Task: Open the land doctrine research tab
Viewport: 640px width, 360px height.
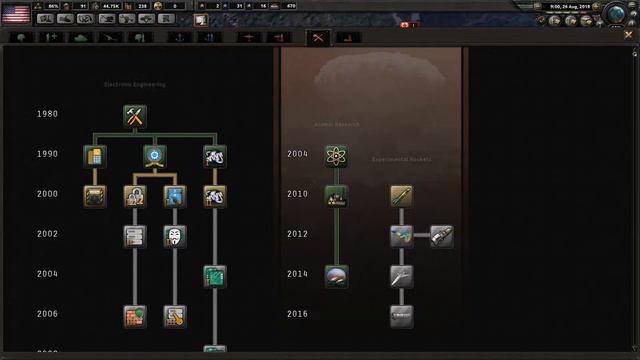Action: tap(140, 38)
